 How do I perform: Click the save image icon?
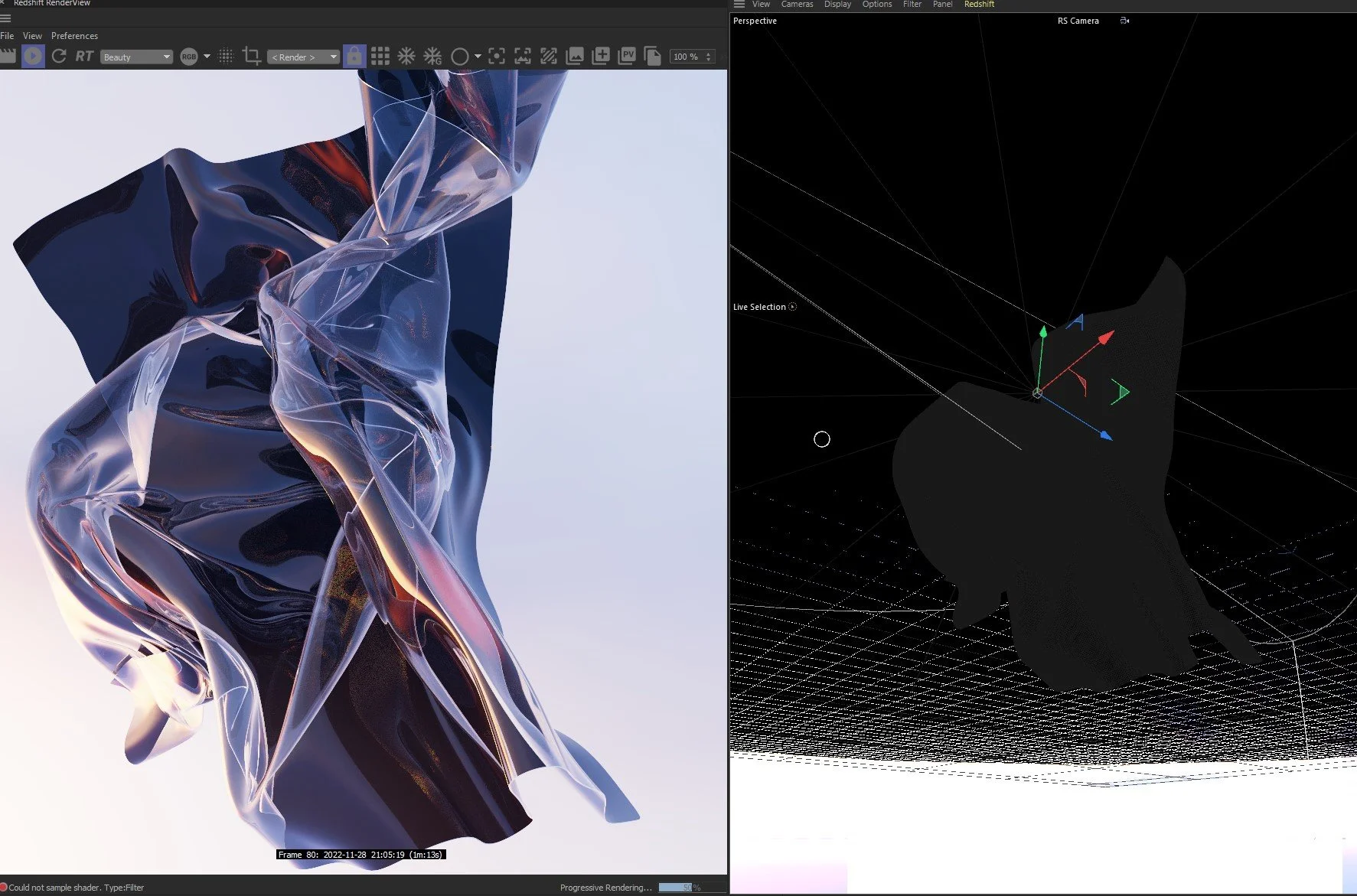(575, 56)
